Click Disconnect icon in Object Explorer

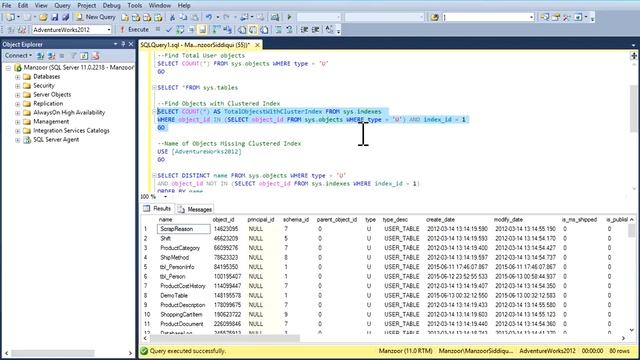pyautogui.click(x=51, y=56)
